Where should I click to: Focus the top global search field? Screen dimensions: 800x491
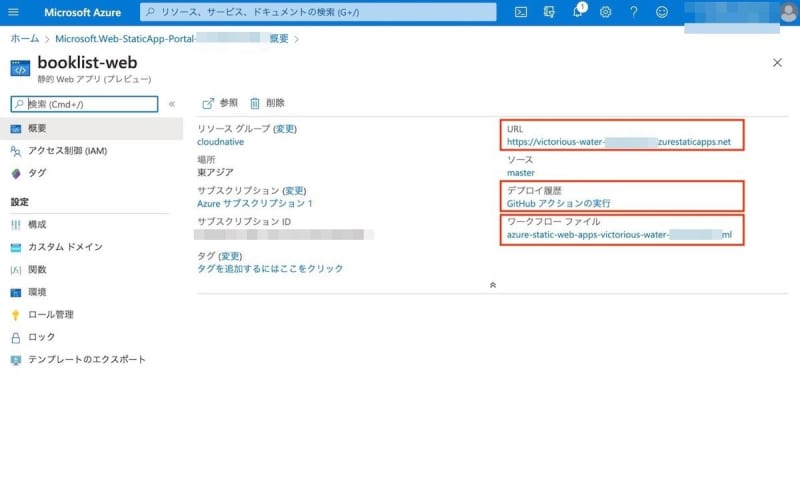tap(318, 12)
